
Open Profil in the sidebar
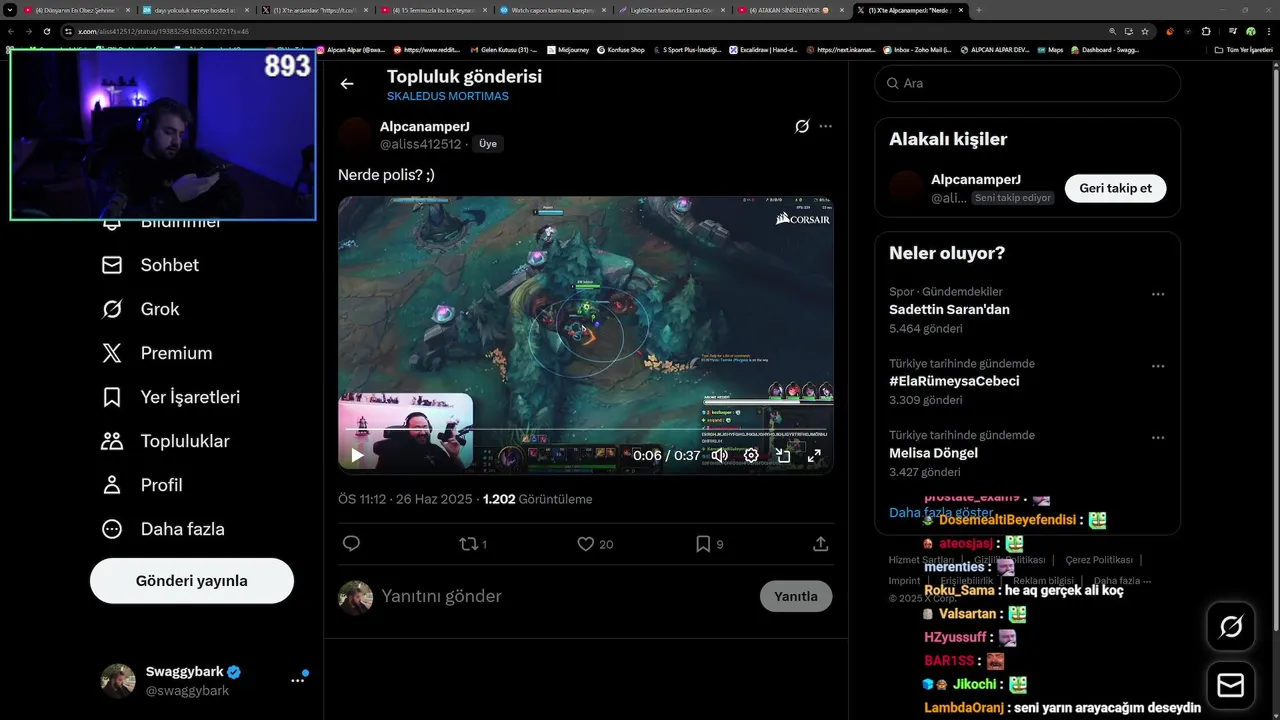pos(142,485)
